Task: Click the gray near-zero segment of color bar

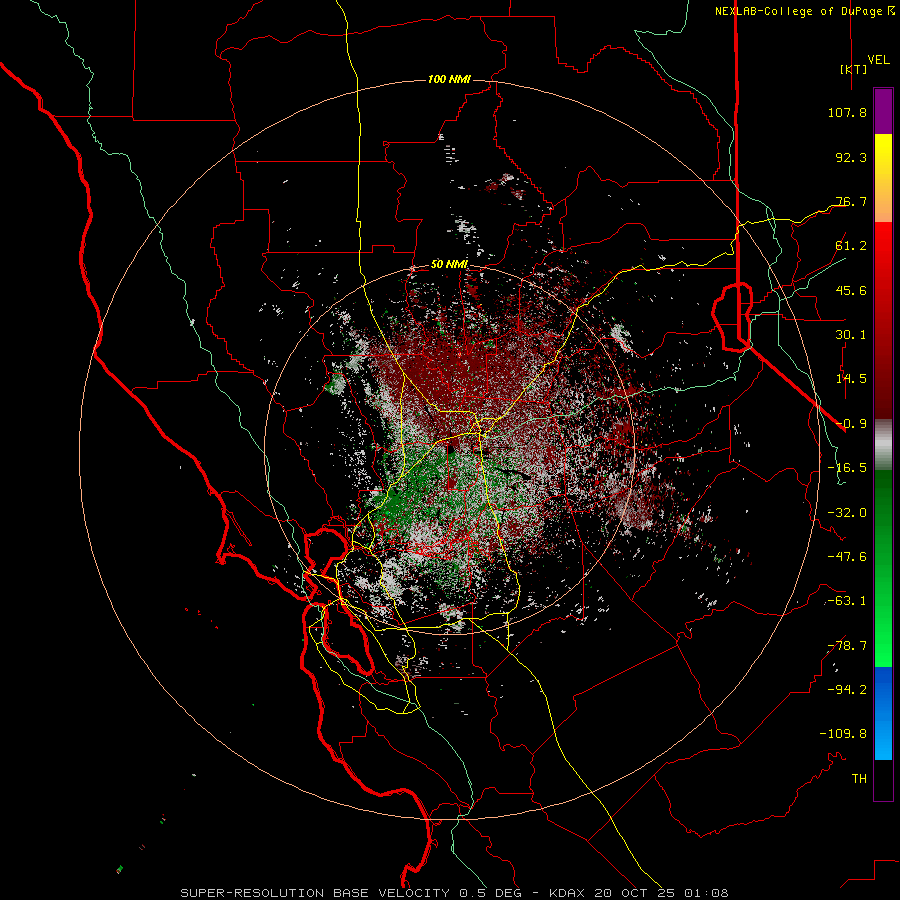Action: pyautogui.click(x=883, y=445)
